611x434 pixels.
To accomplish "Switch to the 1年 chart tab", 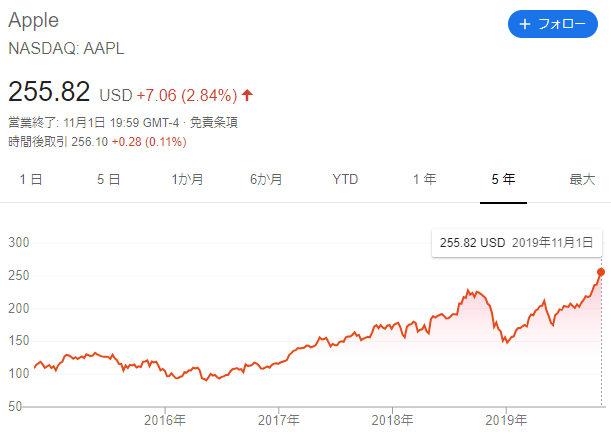I will [x=424, y=180].
